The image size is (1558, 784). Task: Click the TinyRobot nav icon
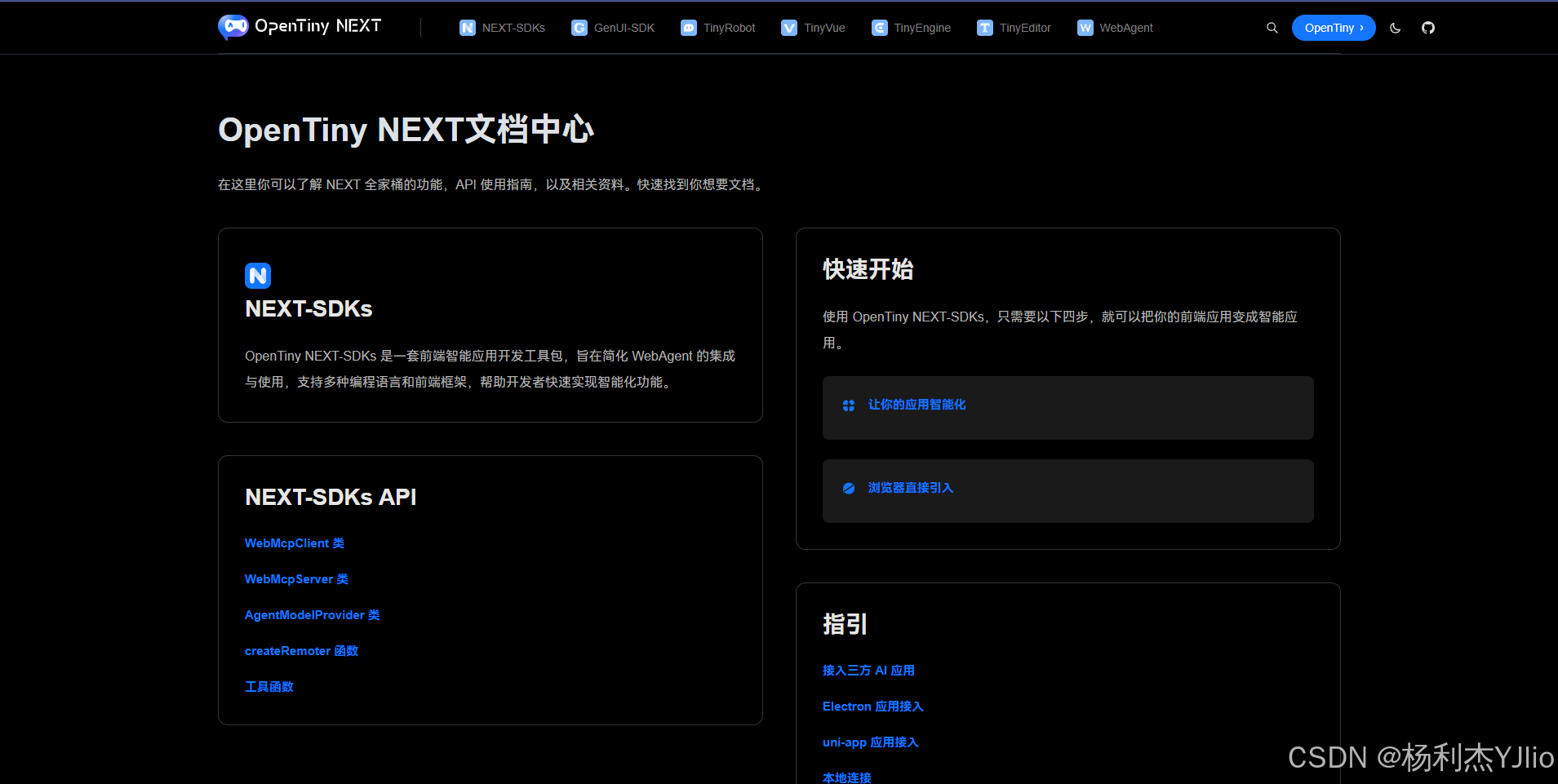click(689, 28)
